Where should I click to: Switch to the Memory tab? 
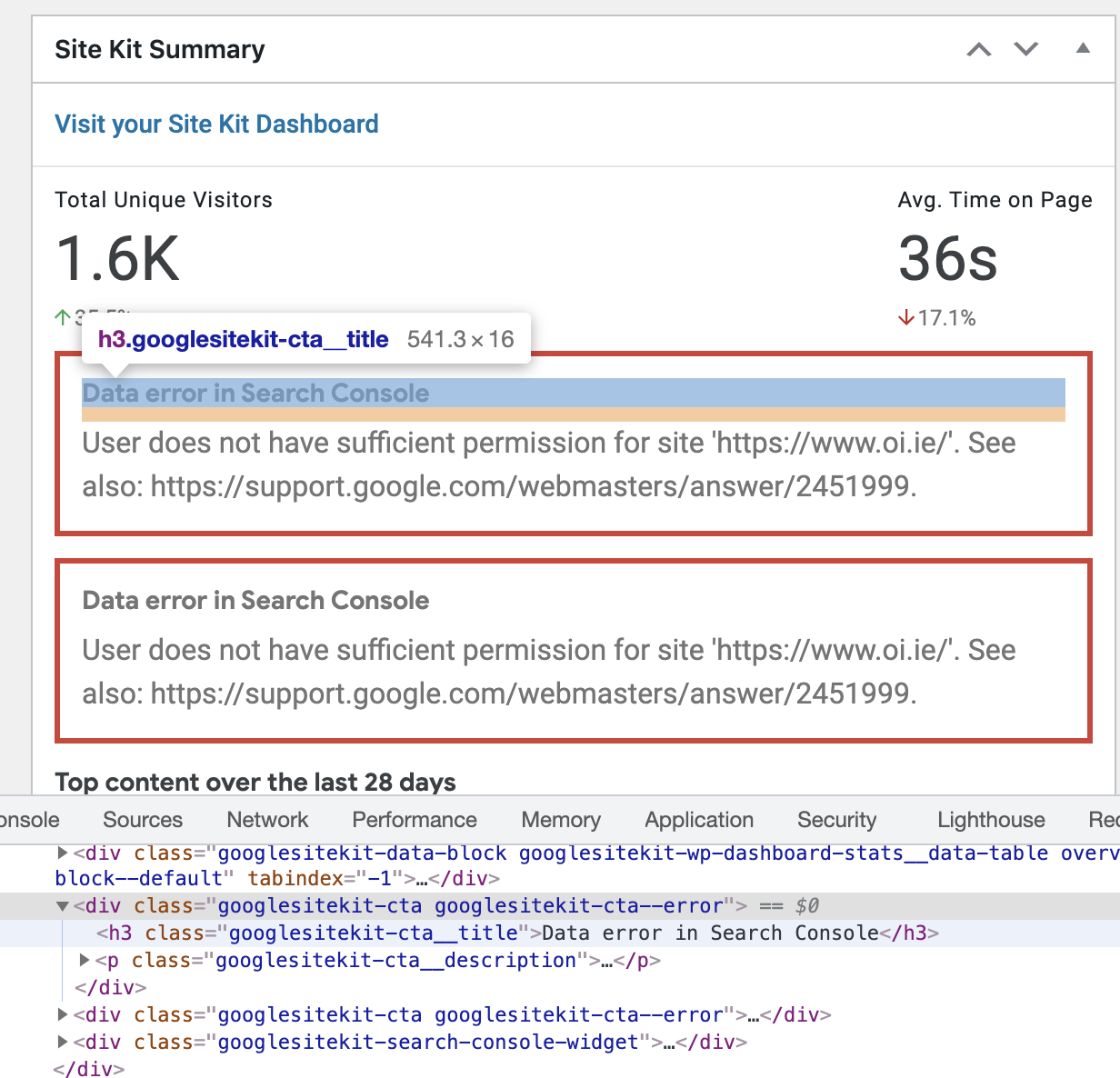tap(561, 820)
